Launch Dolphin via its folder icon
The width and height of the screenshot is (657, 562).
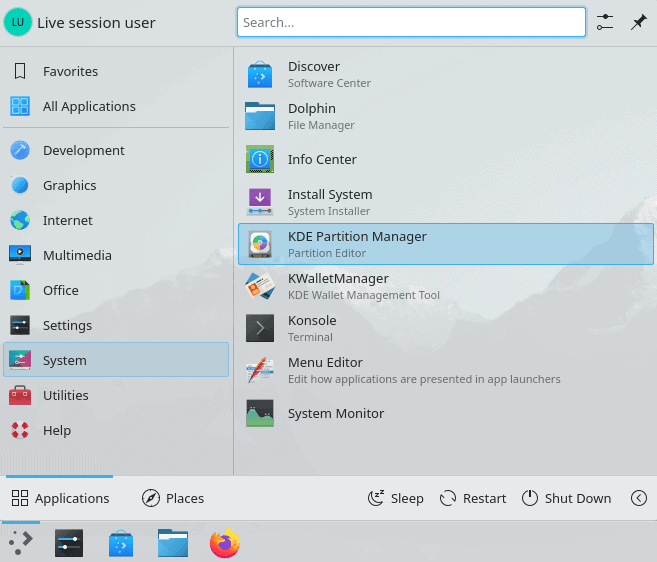(x=260, y=117)
